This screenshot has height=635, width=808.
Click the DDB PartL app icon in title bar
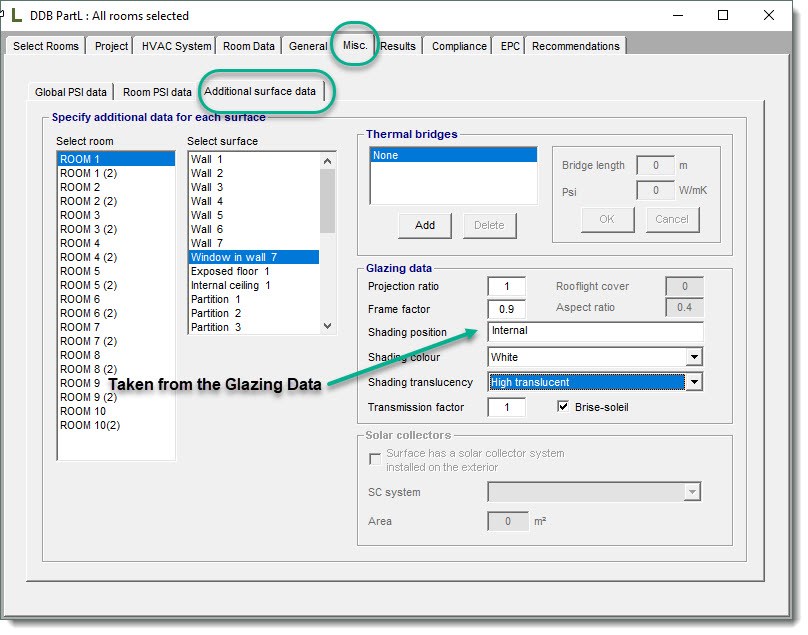tap(15, 16)
